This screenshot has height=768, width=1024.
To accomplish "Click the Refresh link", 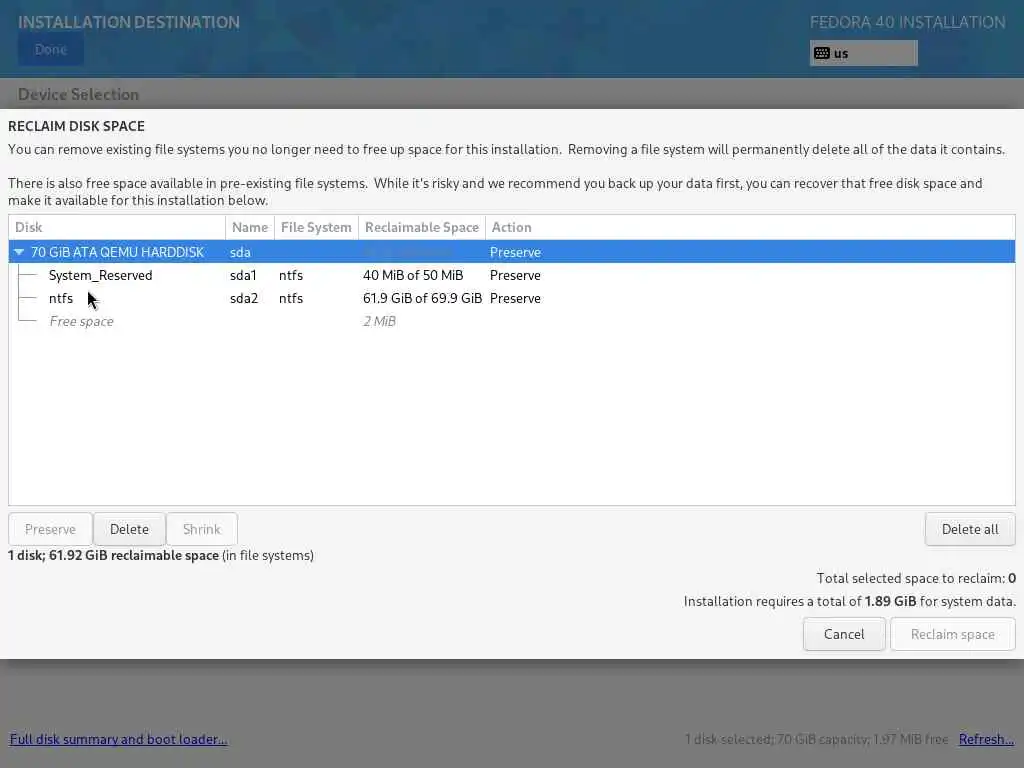I will coord(986,739).
